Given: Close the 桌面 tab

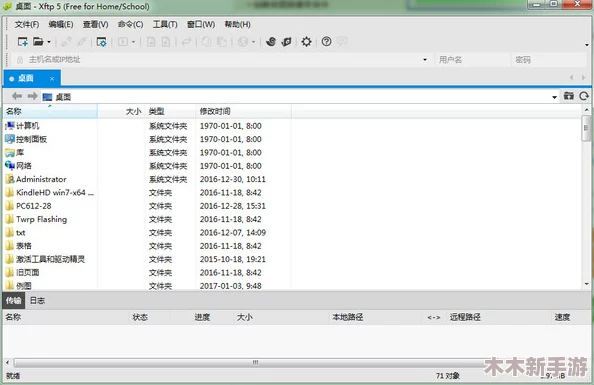Looking at the screenshot, I should 52,79.
